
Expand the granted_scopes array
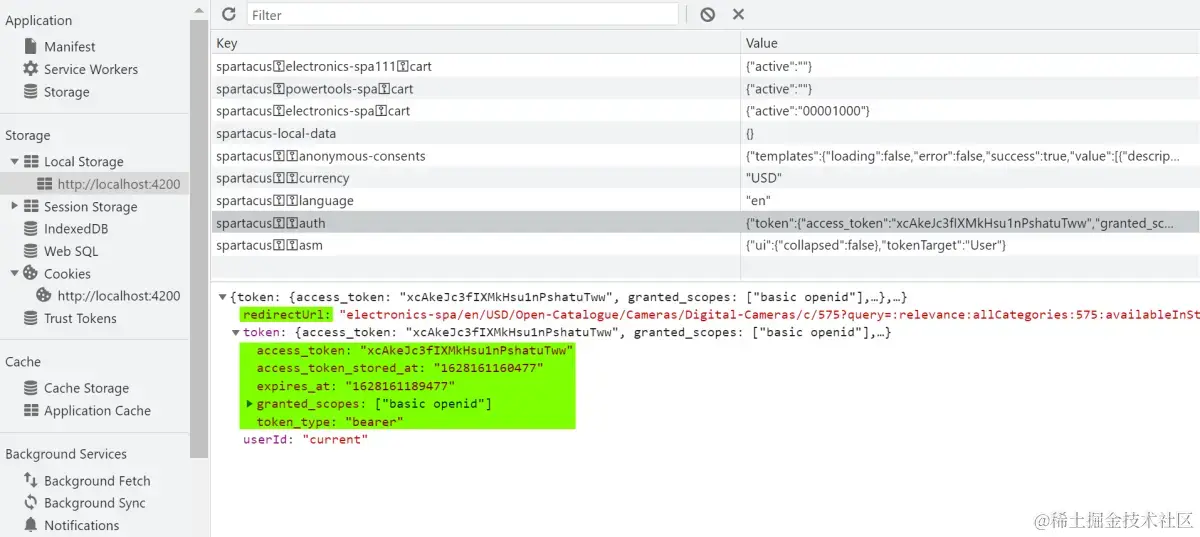point(249,404)
